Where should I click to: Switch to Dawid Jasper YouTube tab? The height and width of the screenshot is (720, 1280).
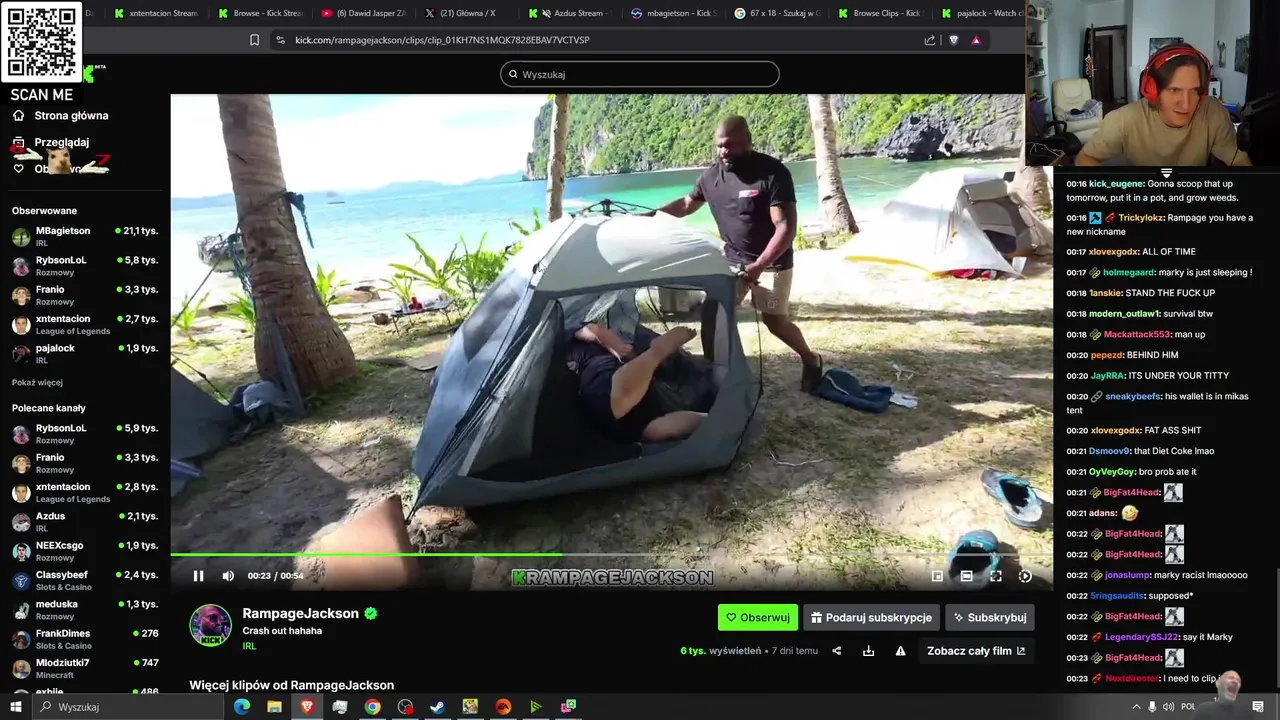(x=362, y=13)
